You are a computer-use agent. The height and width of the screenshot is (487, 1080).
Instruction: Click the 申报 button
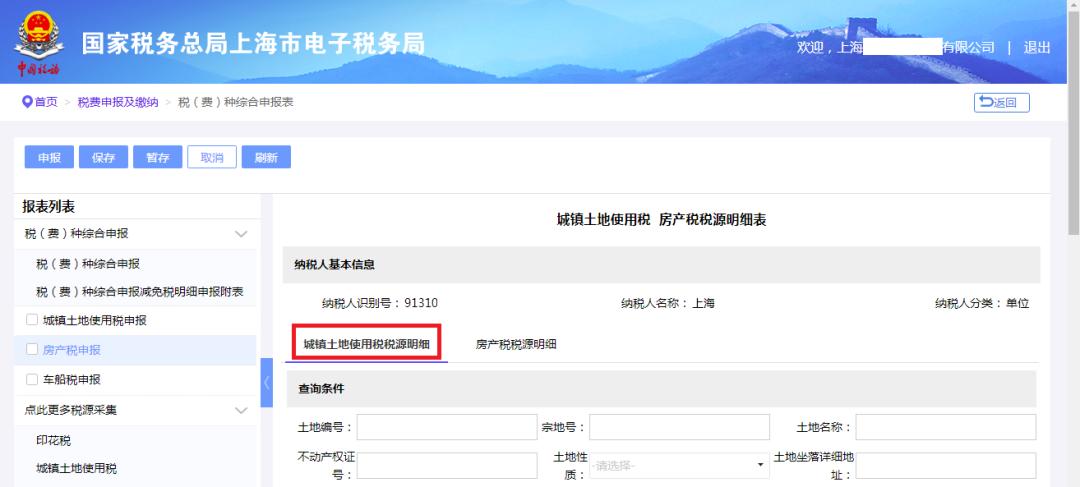(x=49, y=157)
